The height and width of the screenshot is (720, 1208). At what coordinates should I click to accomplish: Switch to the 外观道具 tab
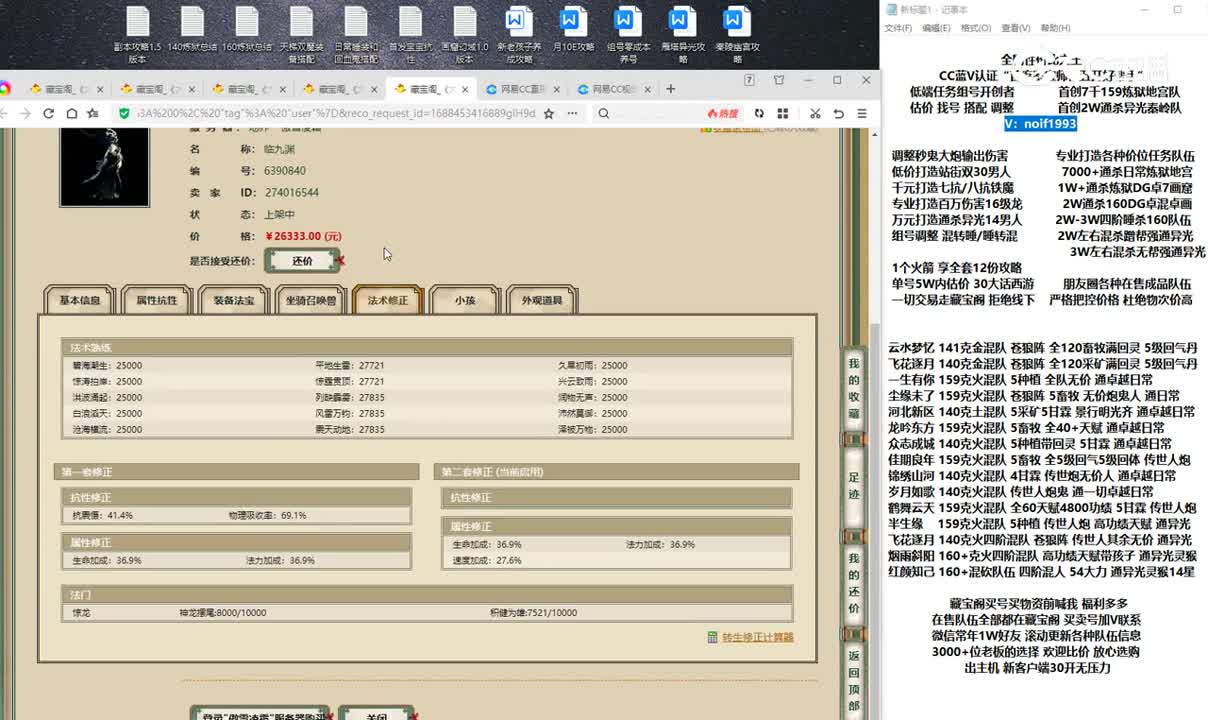[x=542, y=300]
